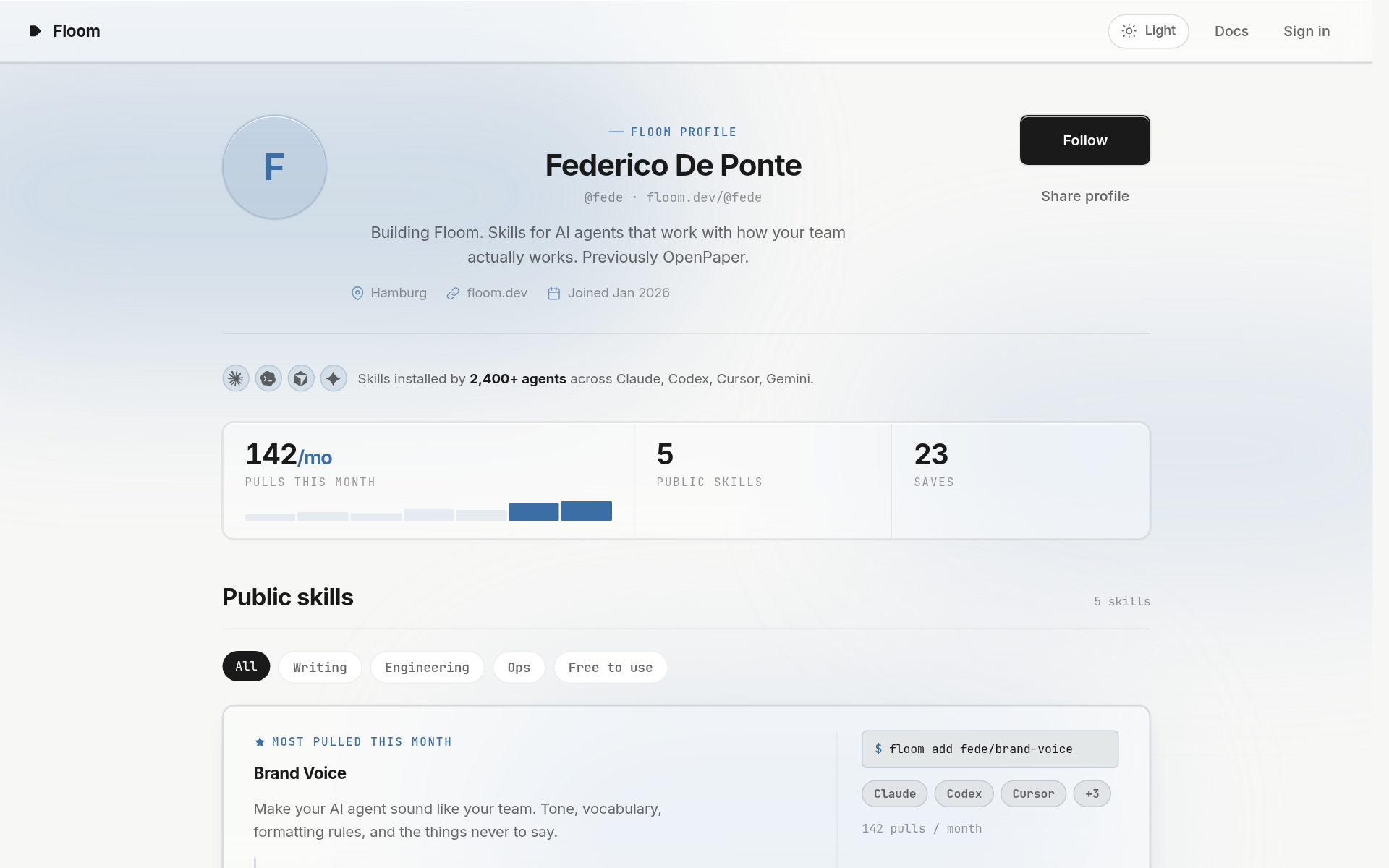Filter skills by Engineering
This screenshot has width=1389, height=868.
tap(427, 667)
